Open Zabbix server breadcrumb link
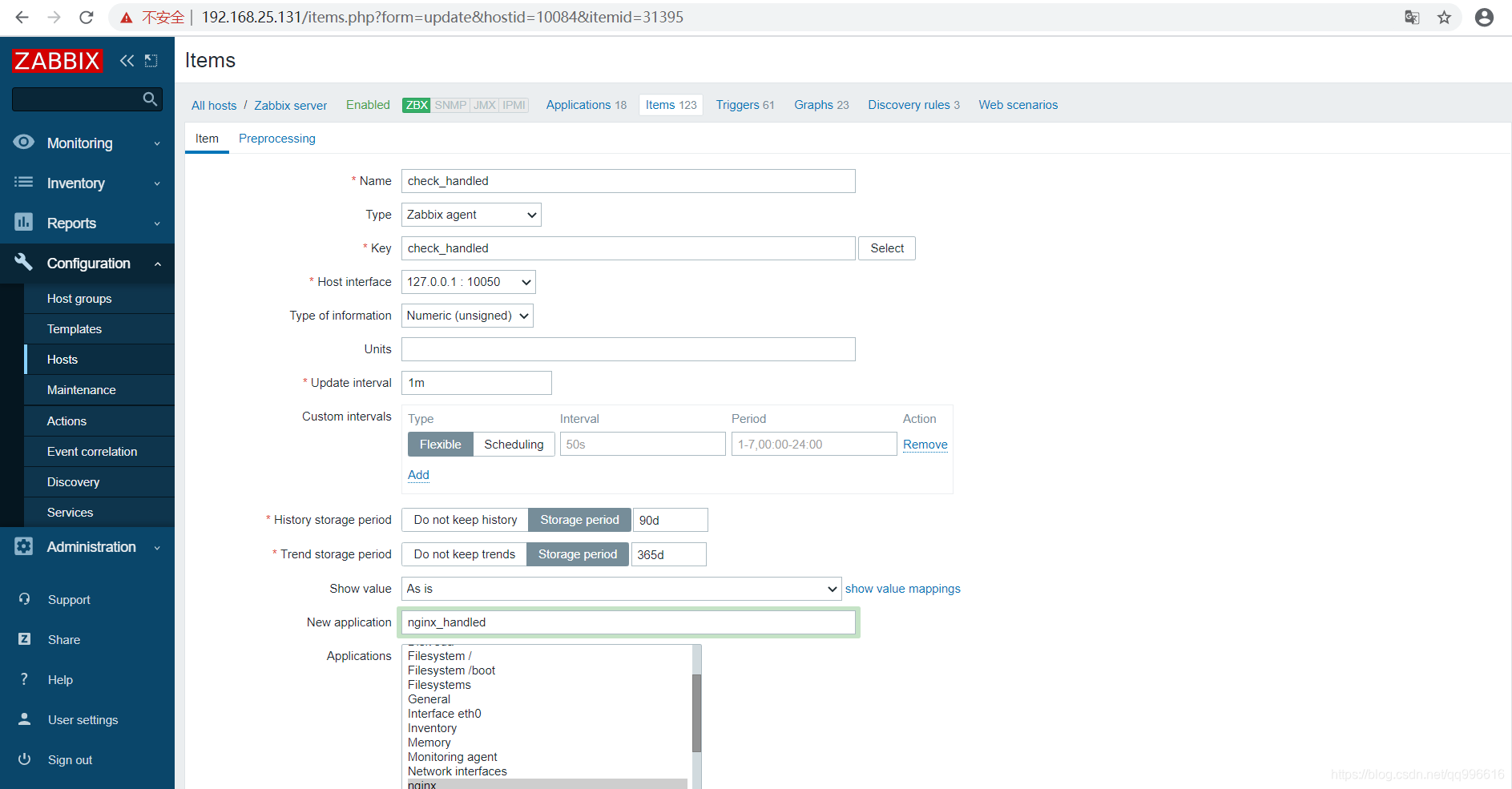Image resolution: width=1512 pixels, height=789 pixels. 291,106
